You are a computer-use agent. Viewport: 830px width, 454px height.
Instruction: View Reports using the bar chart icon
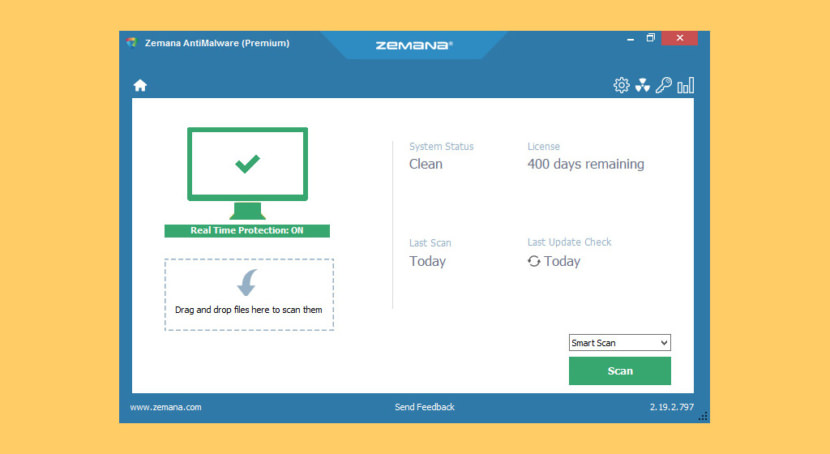(685, 86)
